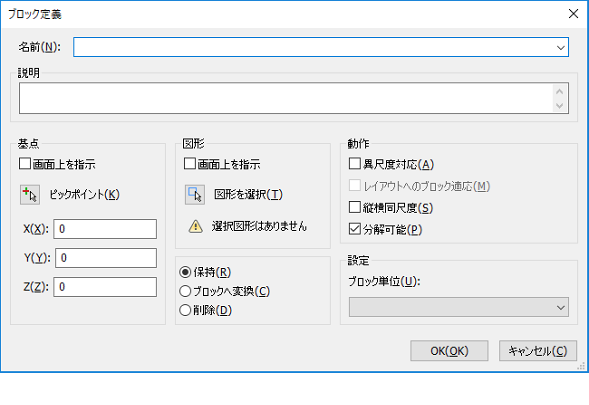Enable 画面上を指示 checkbox under 図形

click(x=190, y=164)
